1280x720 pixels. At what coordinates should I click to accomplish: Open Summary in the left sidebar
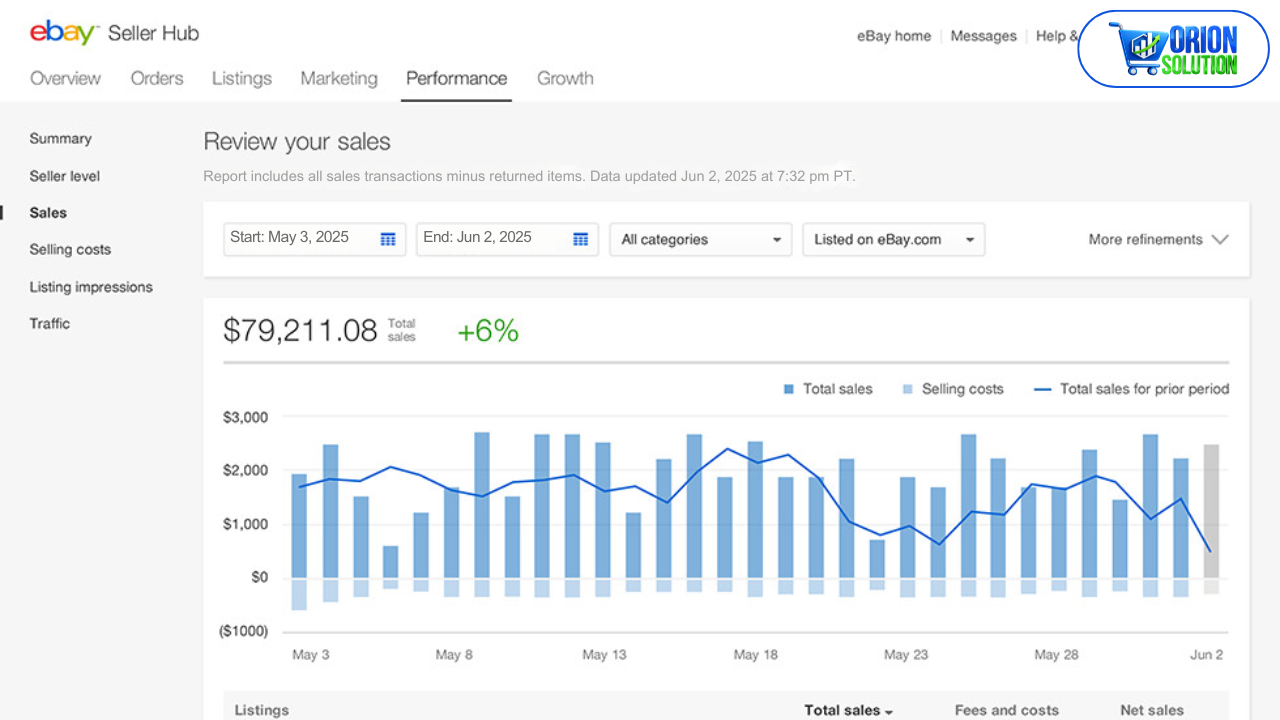[61, 139]
